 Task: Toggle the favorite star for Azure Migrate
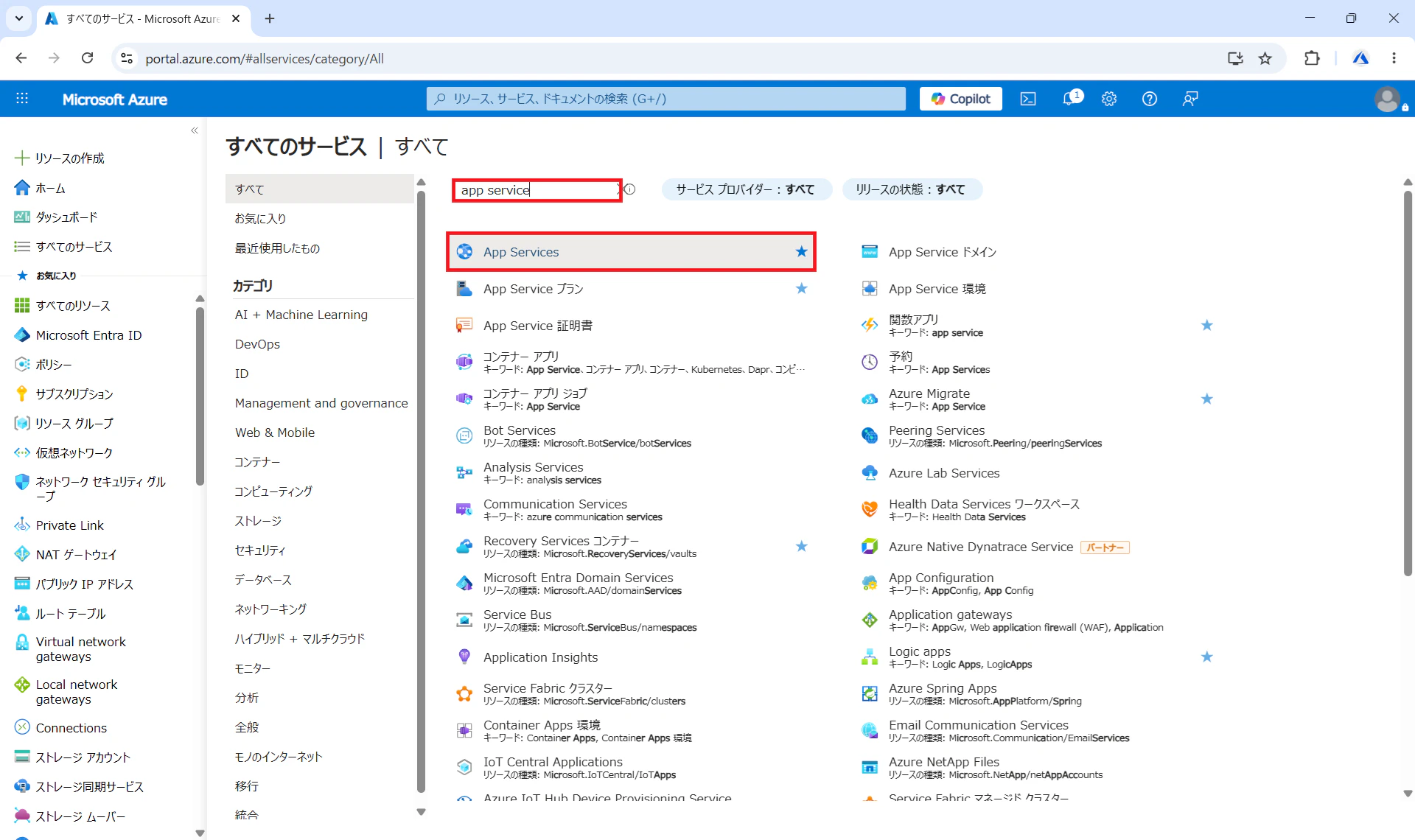[1207, 399]
